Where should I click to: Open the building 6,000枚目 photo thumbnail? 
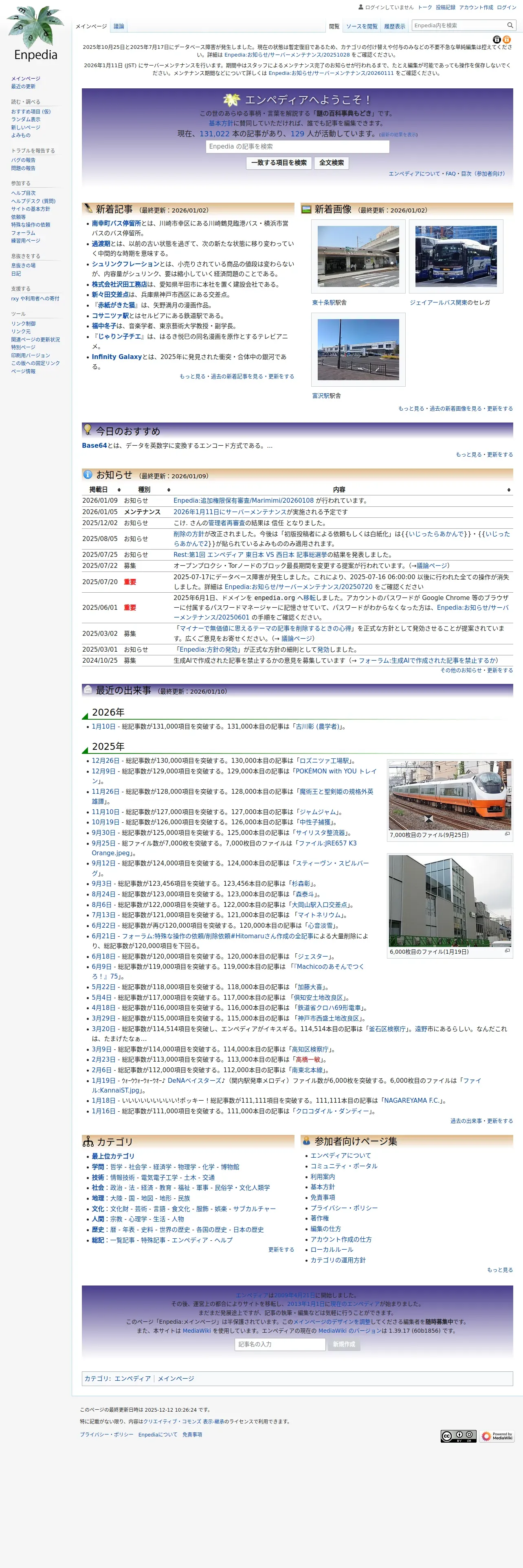450,900
